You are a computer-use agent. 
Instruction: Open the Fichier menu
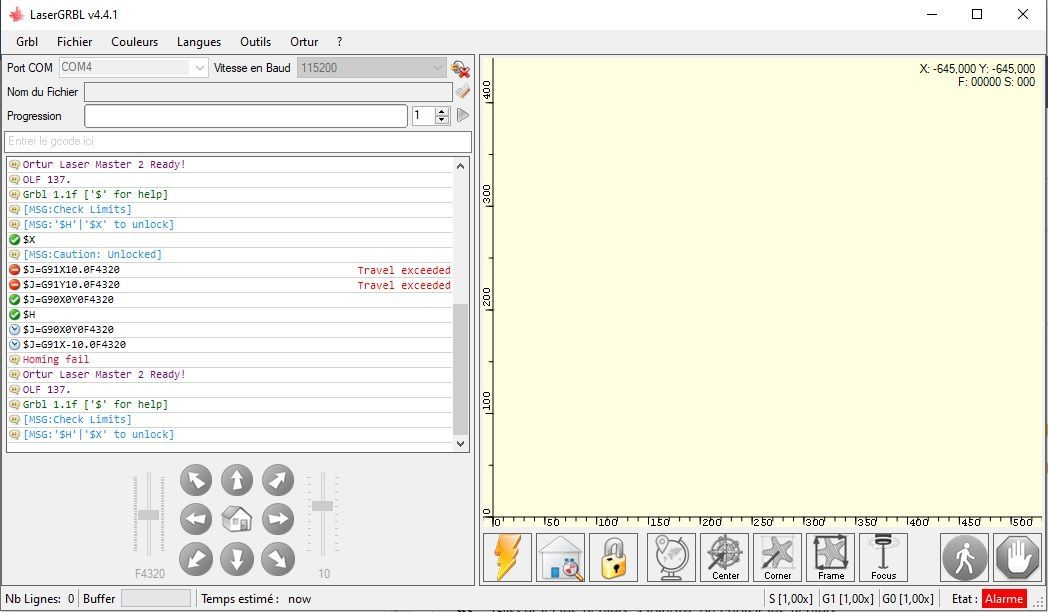(74, 41)
